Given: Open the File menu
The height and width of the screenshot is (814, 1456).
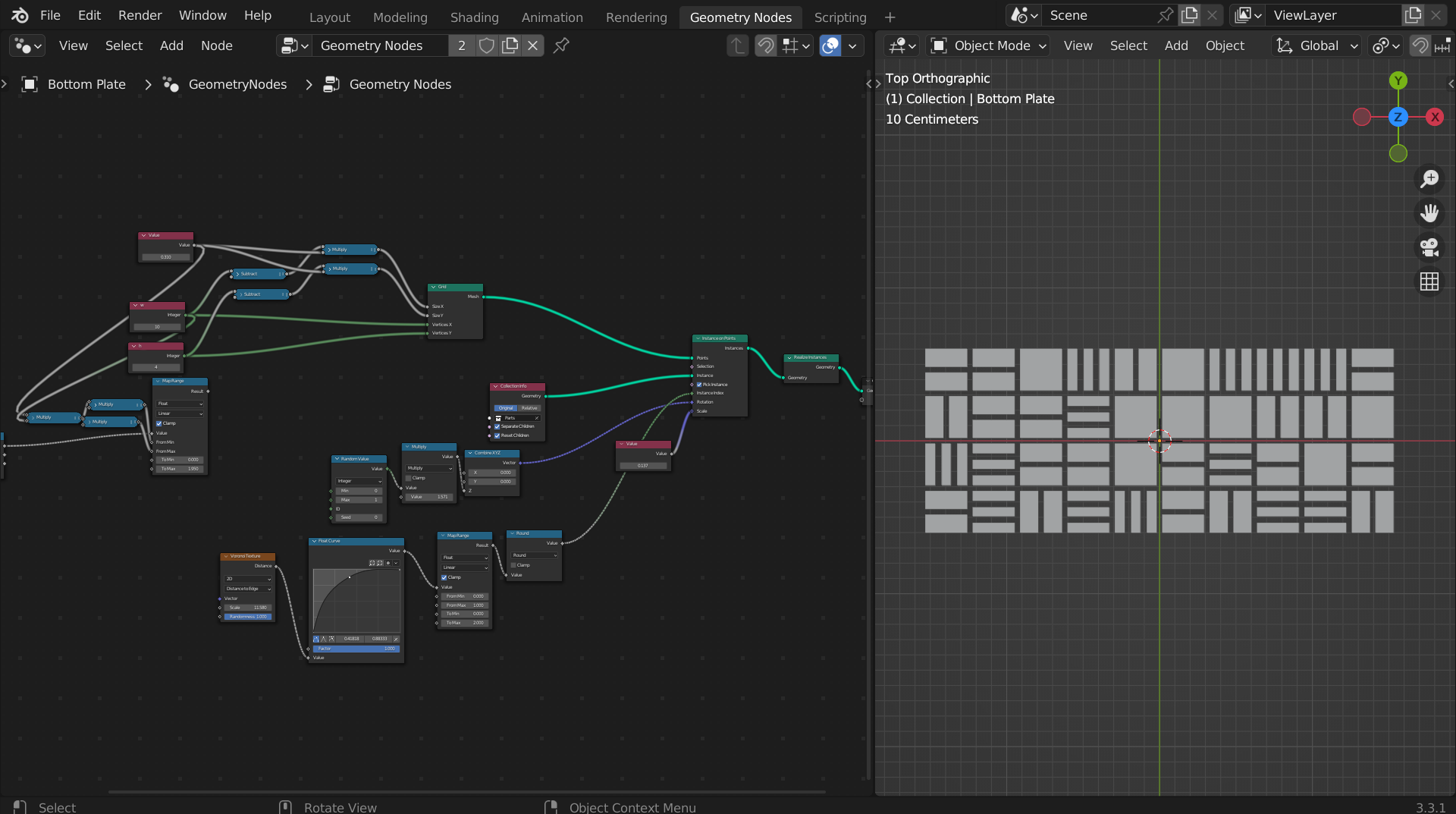Looking at the screenshot, I should click(x=50, y=15).
